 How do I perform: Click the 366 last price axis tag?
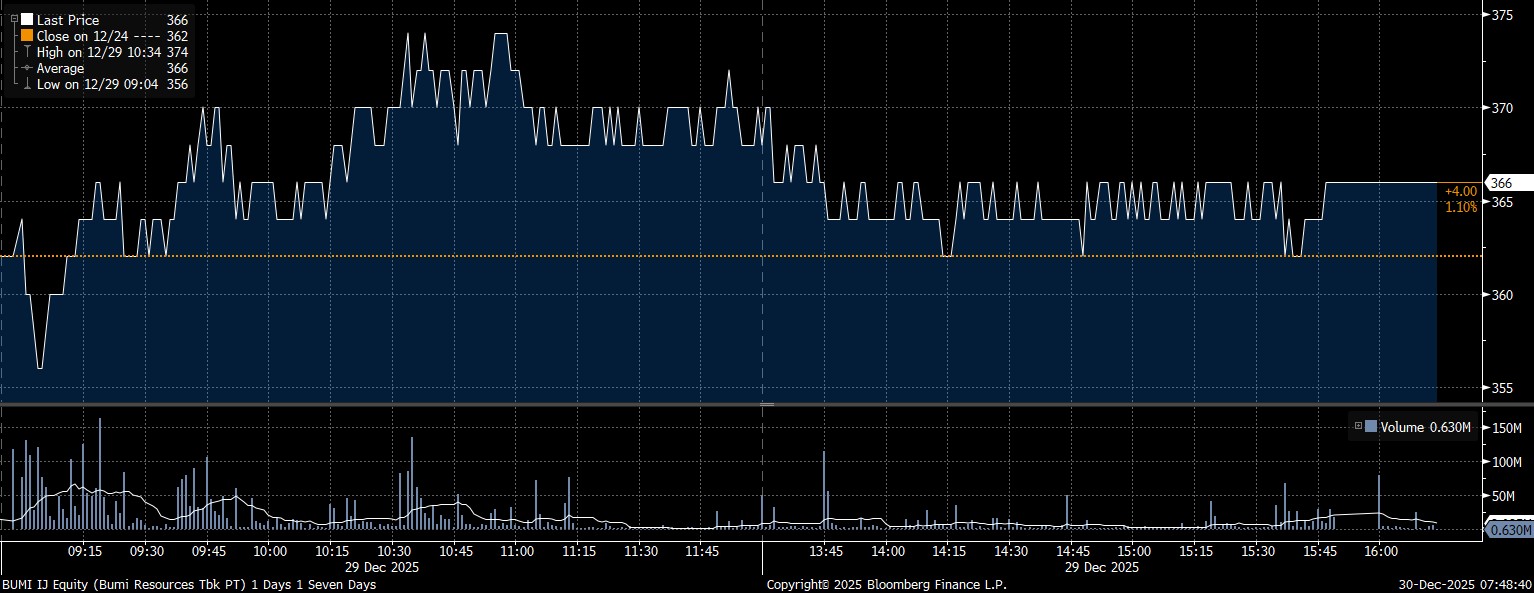(x=1500, y=183)
